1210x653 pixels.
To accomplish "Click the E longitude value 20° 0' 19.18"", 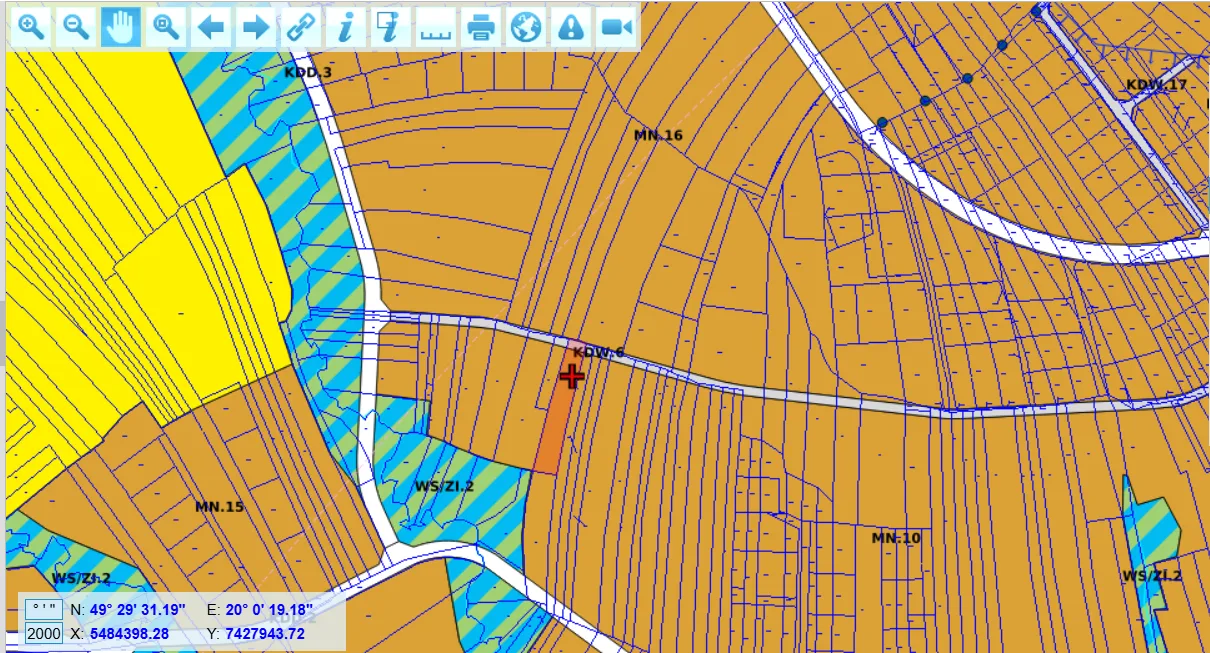I will point(269,609).
